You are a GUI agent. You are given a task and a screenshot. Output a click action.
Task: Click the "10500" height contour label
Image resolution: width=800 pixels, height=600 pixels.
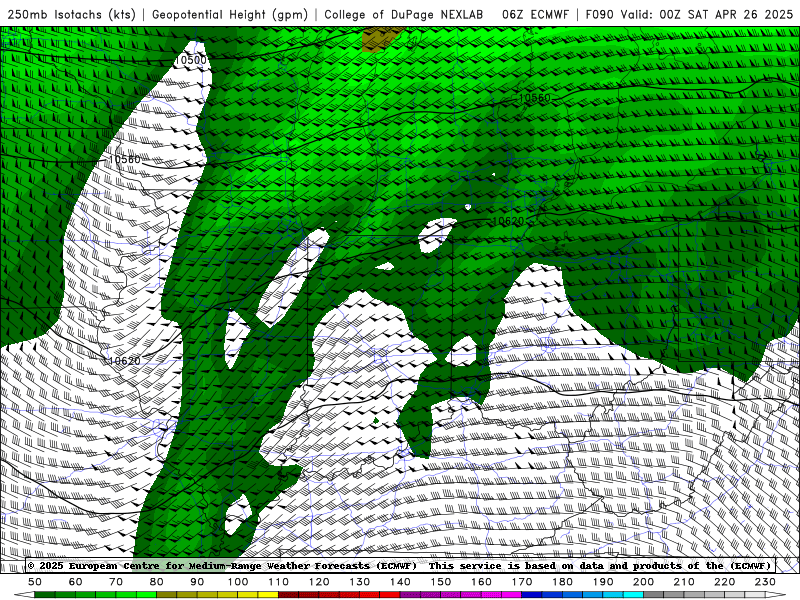click(x=190, y=60)
